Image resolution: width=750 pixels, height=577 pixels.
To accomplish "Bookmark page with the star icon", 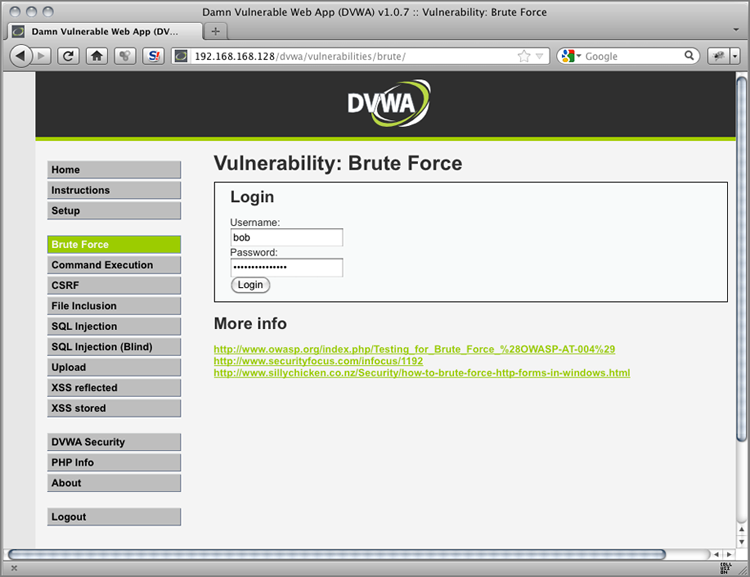I will pyautogui.click(x=524, y=56).
